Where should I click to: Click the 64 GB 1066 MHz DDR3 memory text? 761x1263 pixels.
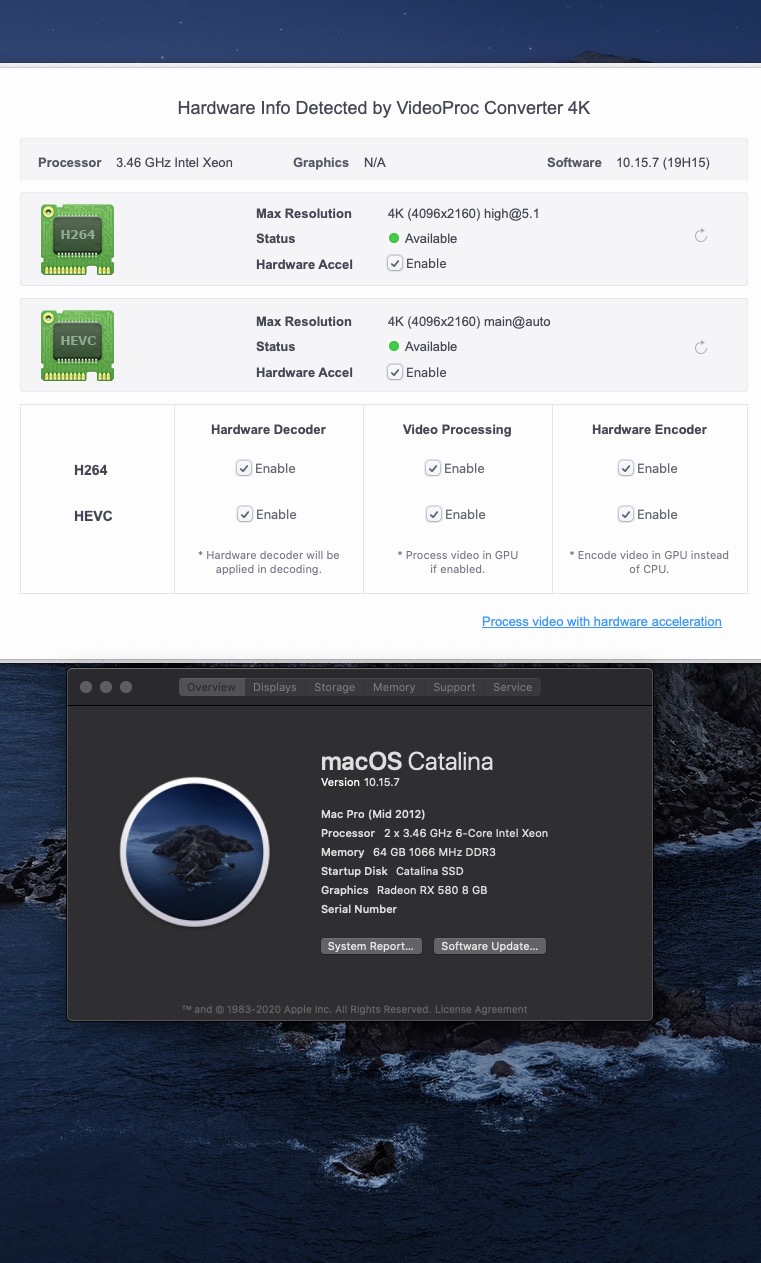tap(434, 852)
